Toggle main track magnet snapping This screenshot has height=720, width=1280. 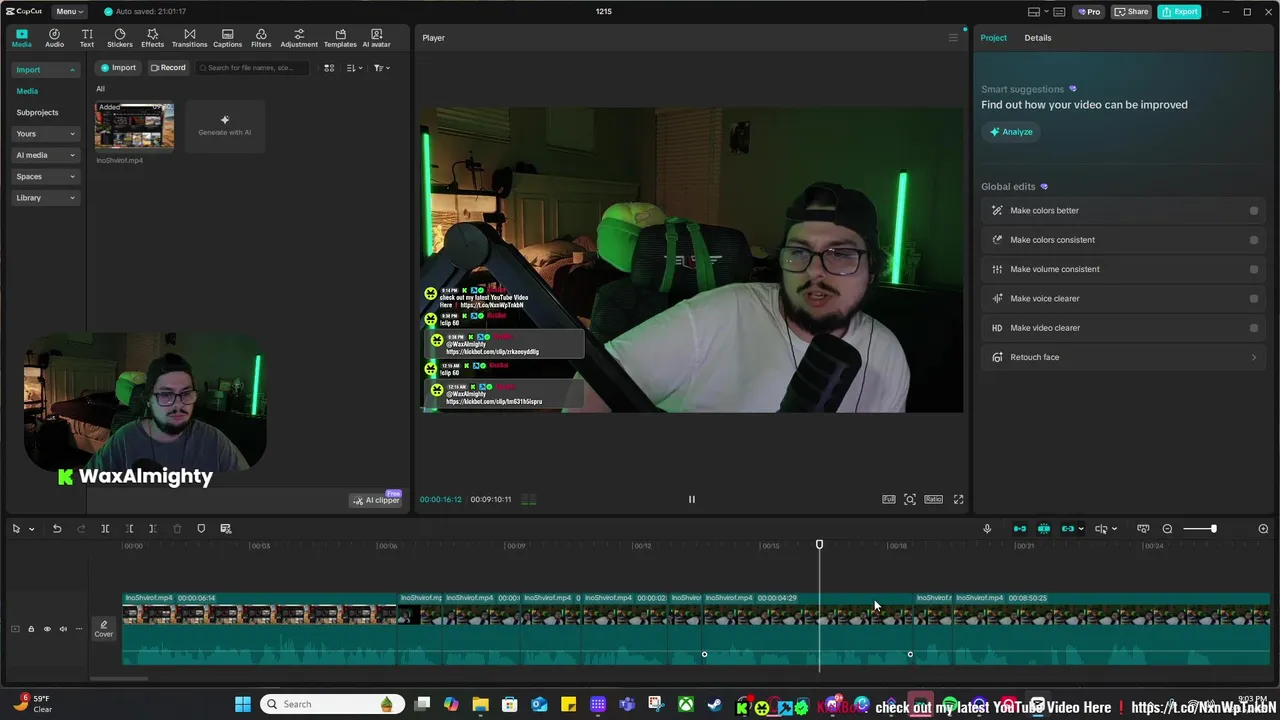[x=1020, y=528]
